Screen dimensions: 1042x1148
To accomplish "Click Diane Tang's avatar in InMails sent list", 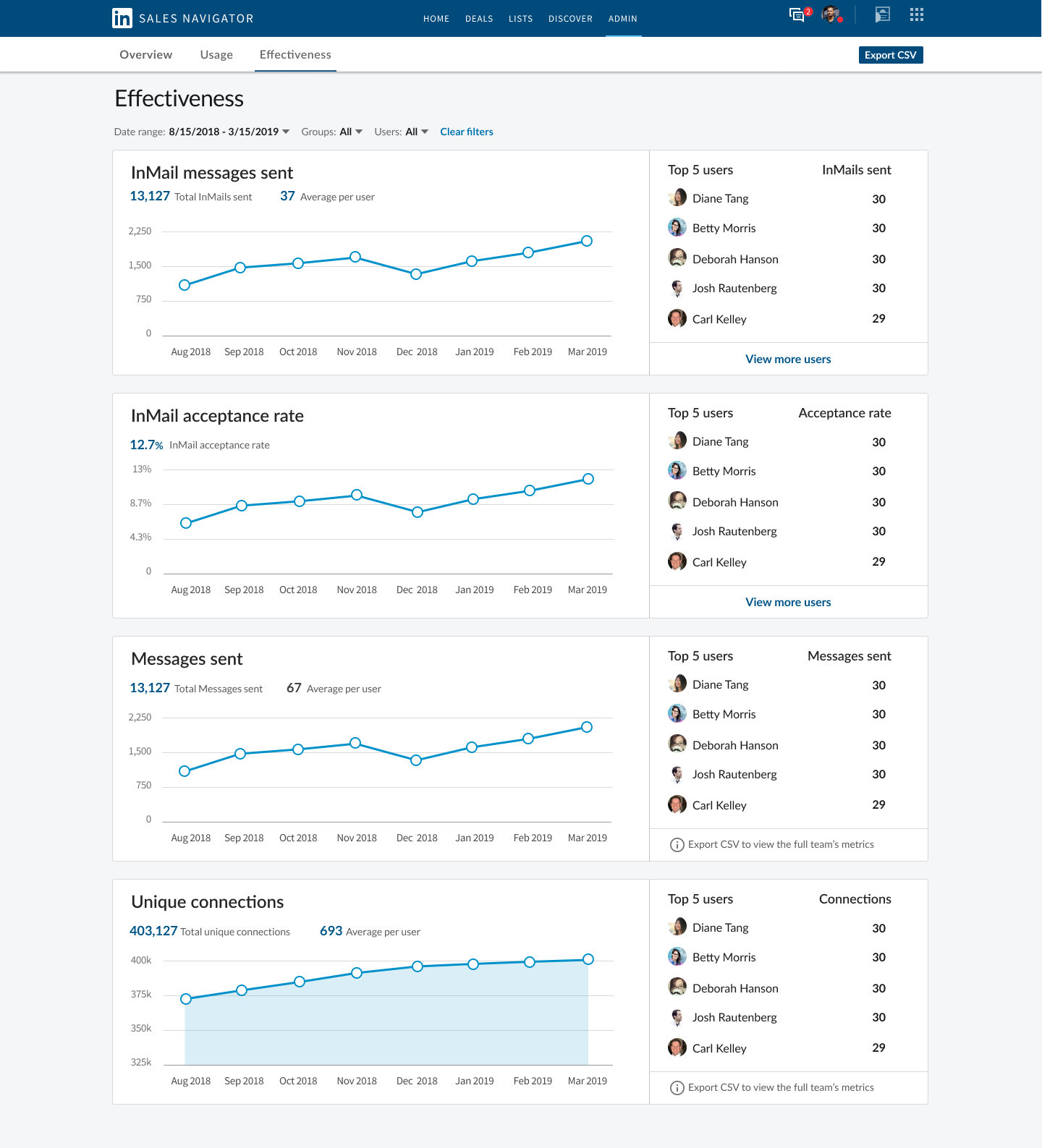I will [x=677, y=197].
